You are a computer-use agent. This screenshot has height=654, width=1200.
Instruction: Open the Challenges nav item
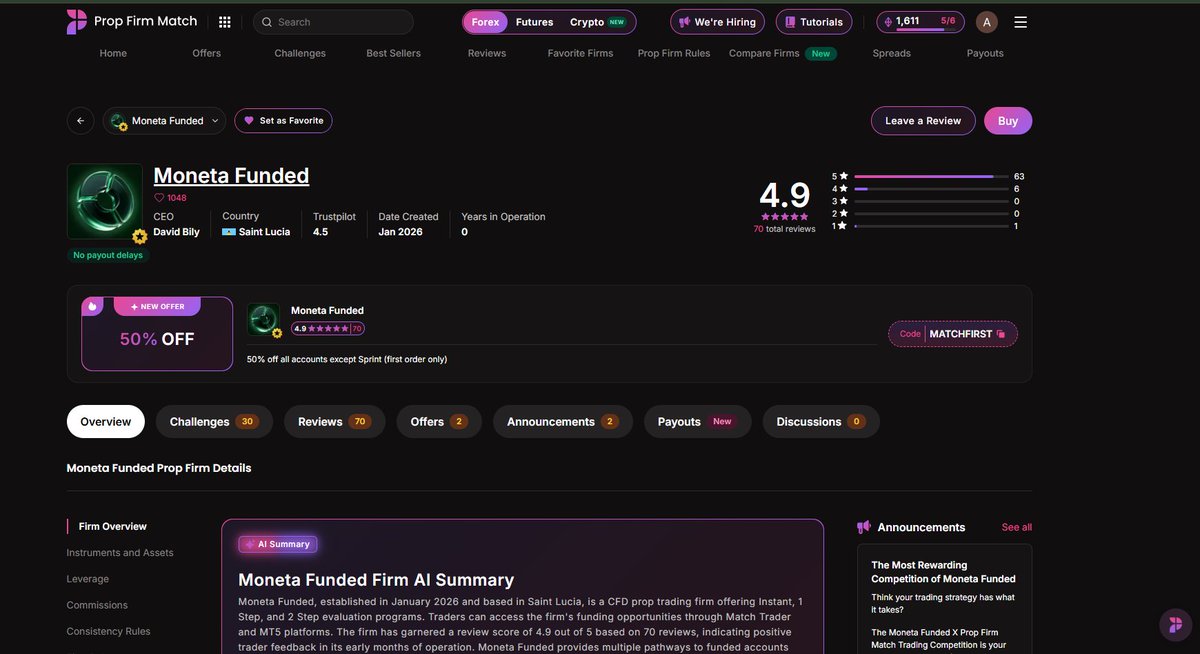tap(300, 53)
